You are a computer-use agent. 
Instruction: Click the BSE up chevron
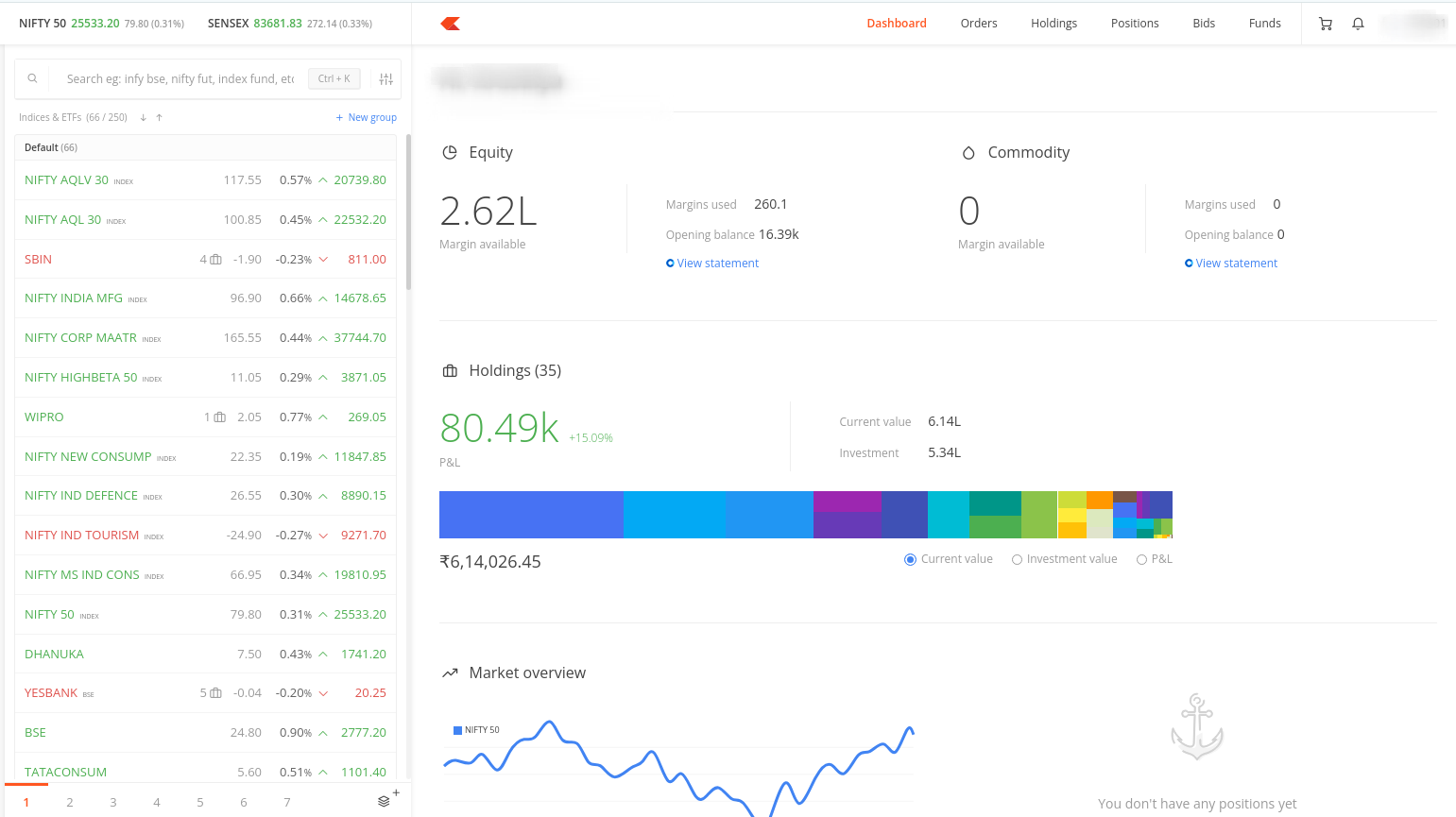click(x=323, y=733)
